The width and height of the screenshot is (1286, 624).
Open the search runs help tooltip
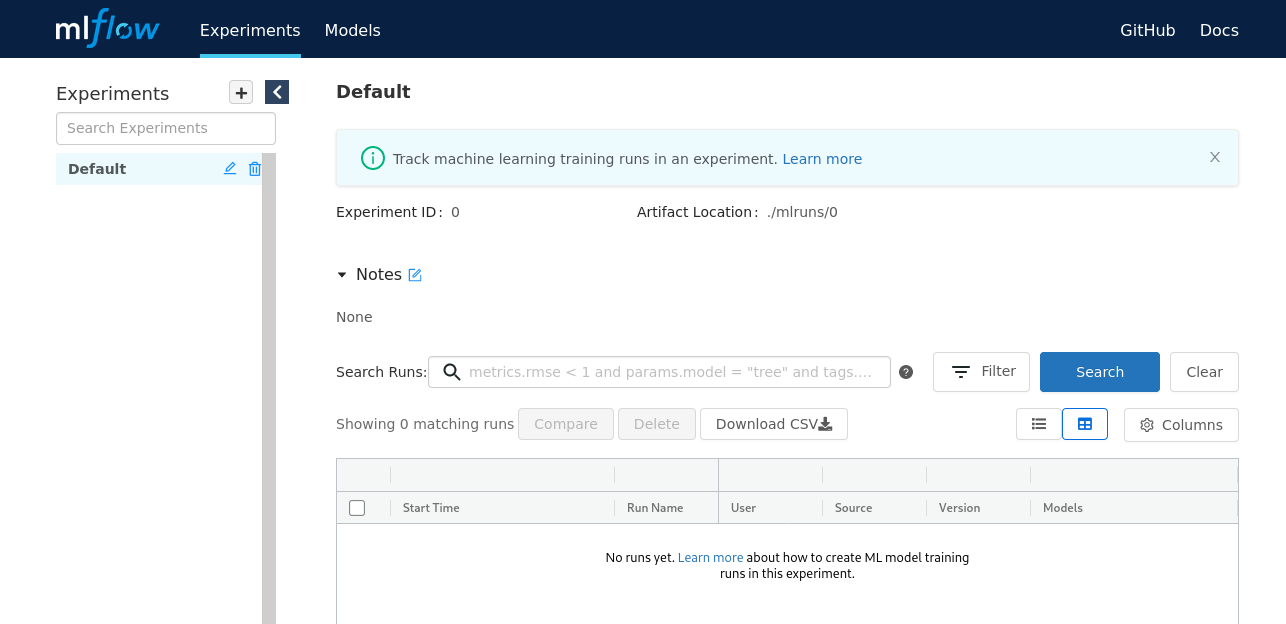click(x=906, y=372)
